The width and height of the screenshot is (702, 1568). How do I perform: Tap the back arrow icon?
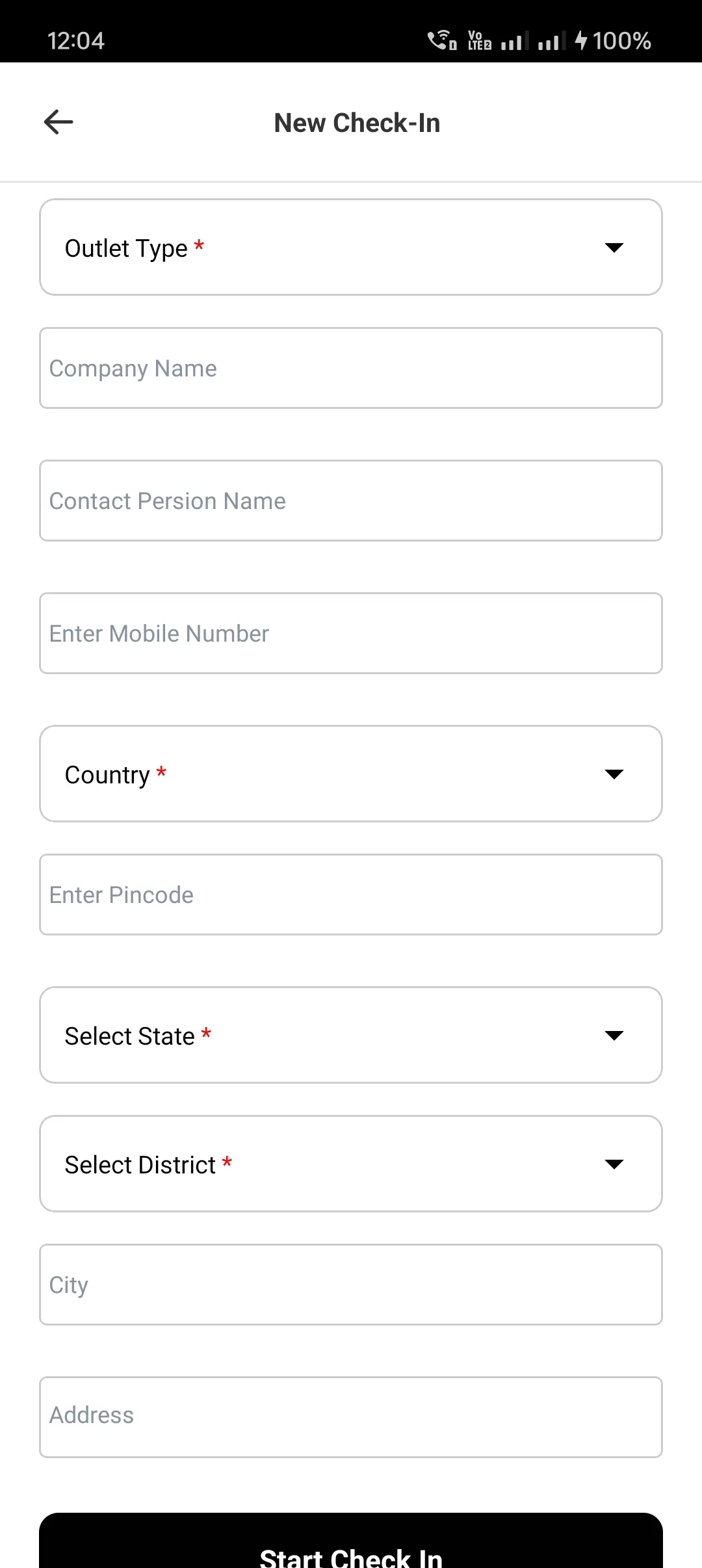pos(58,122)
